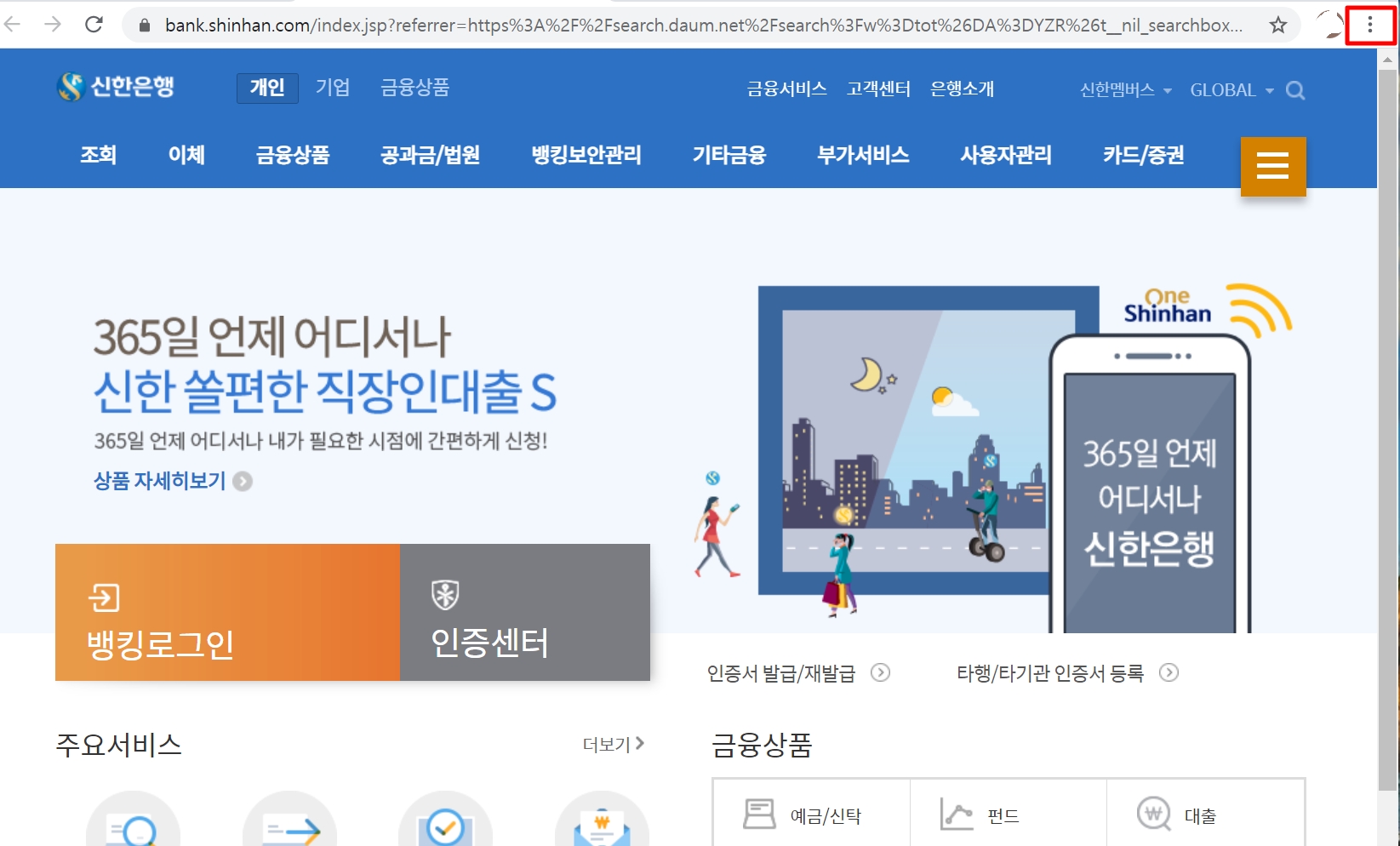Select the 금융상품 top tab
The height and width of the screenshot is (846, 1400).
[x=414, y=88]
